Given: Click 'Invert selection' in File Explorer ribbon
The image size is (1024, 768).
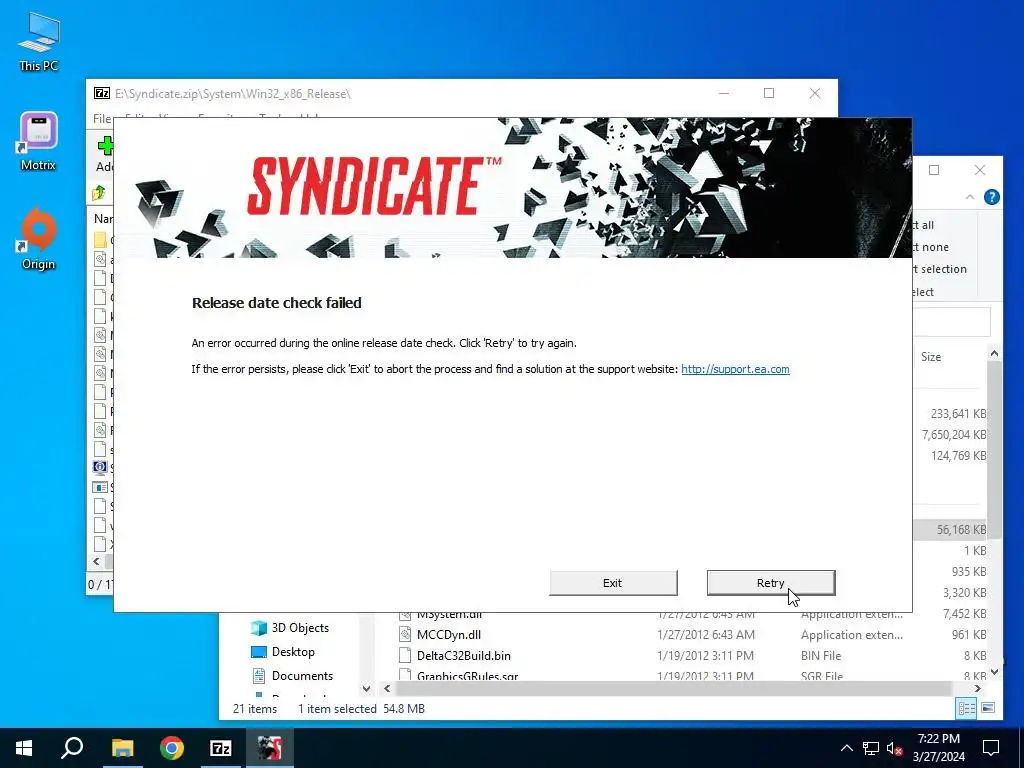Looking at the screenshot, I should (940, 269).
